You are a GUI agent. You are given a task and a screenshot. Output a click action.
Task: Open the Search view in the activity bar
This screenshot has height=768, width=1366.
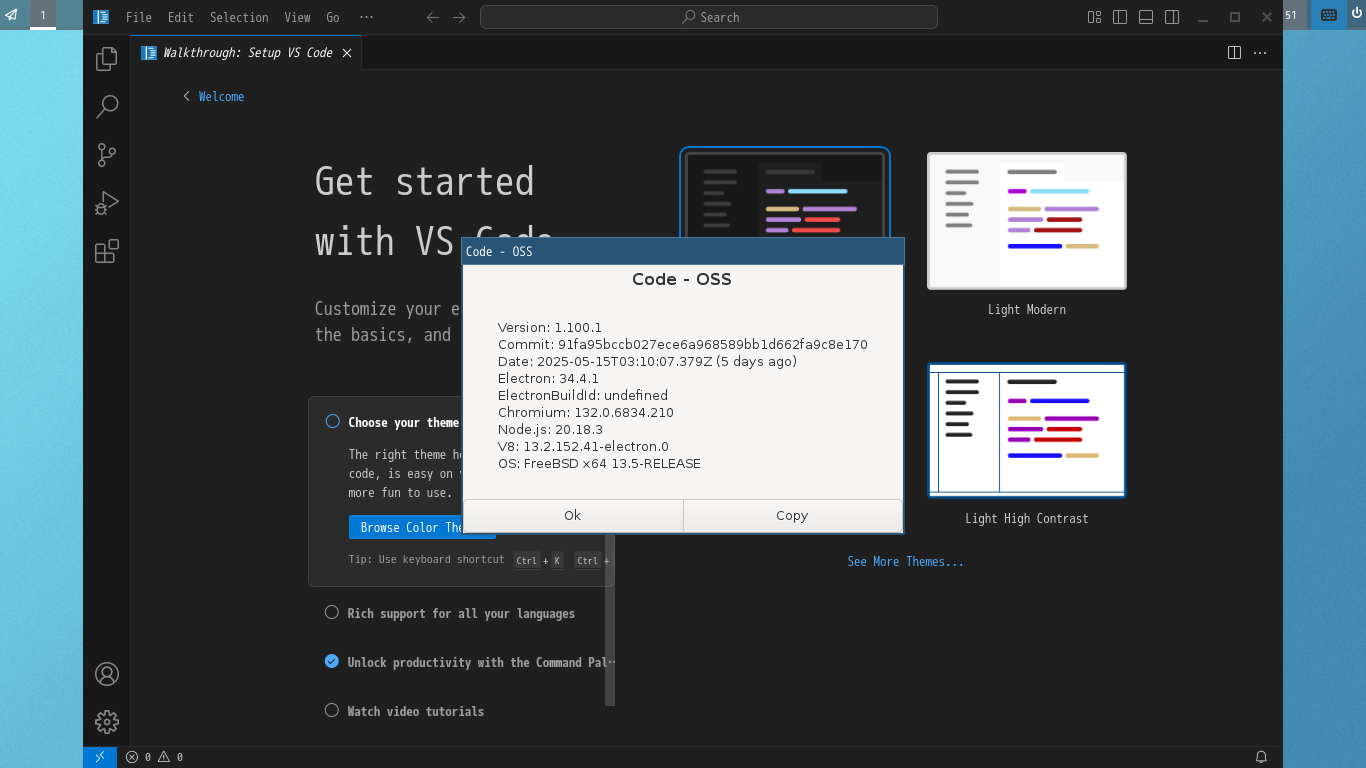(x=107, y=107)
